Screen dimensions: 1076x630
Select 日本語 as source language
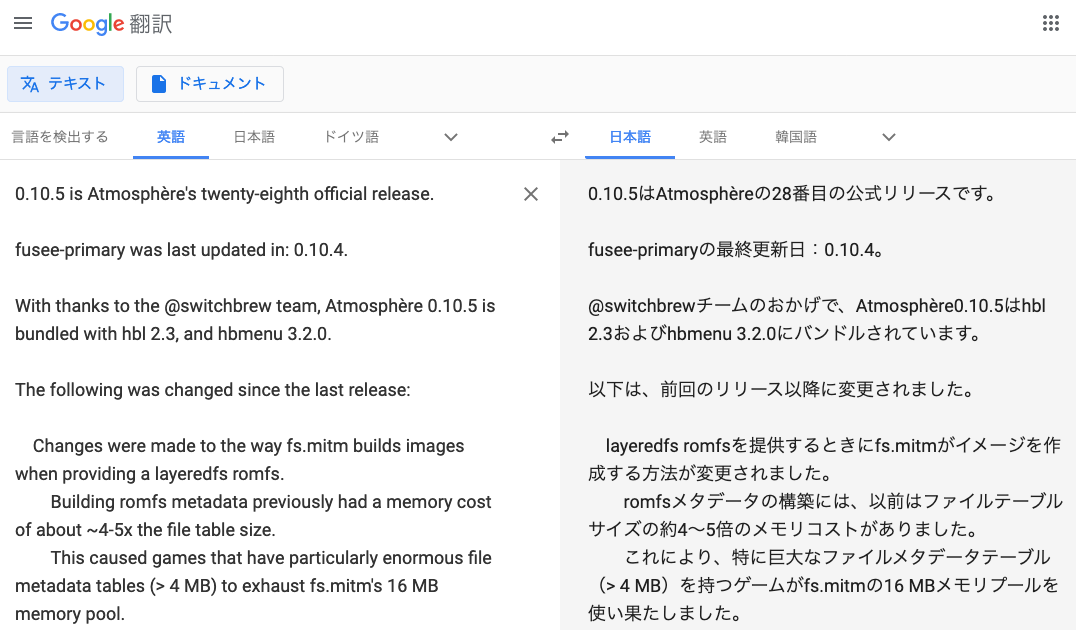tap(254, 137)
